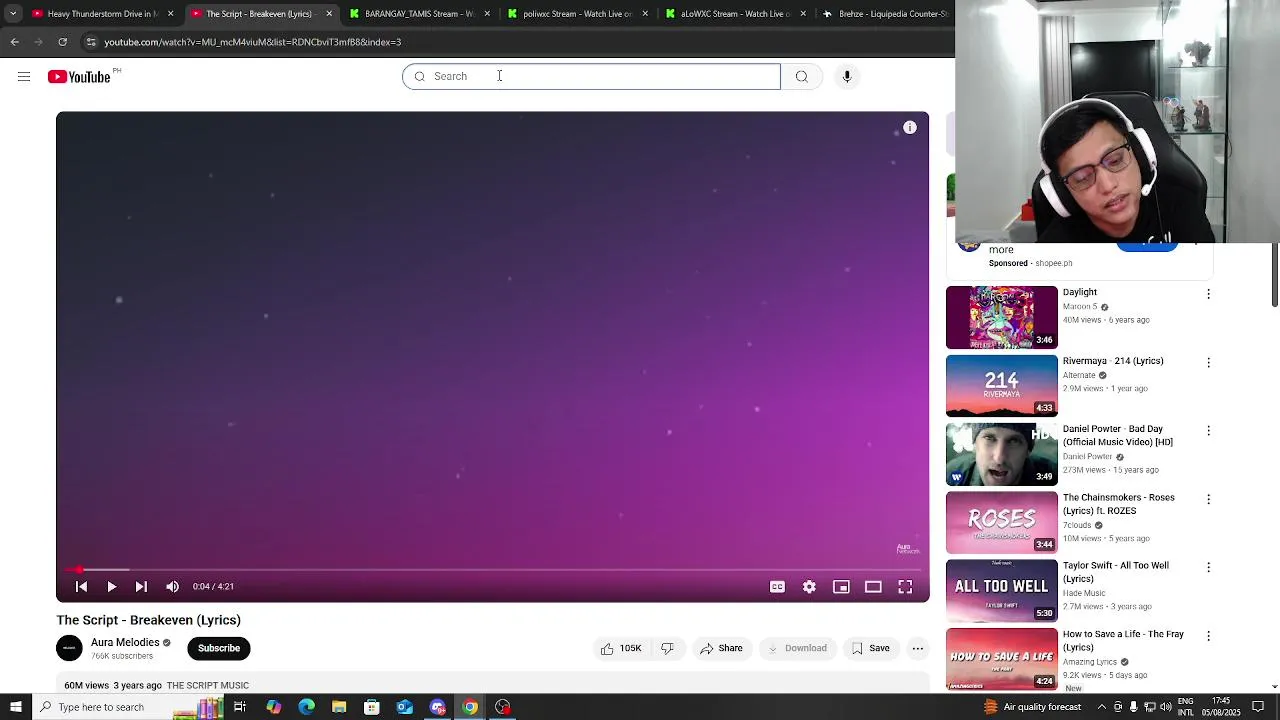1280x720 pixels.
Task: Subscribe to Aura Melodies
Action: (219, 649)
